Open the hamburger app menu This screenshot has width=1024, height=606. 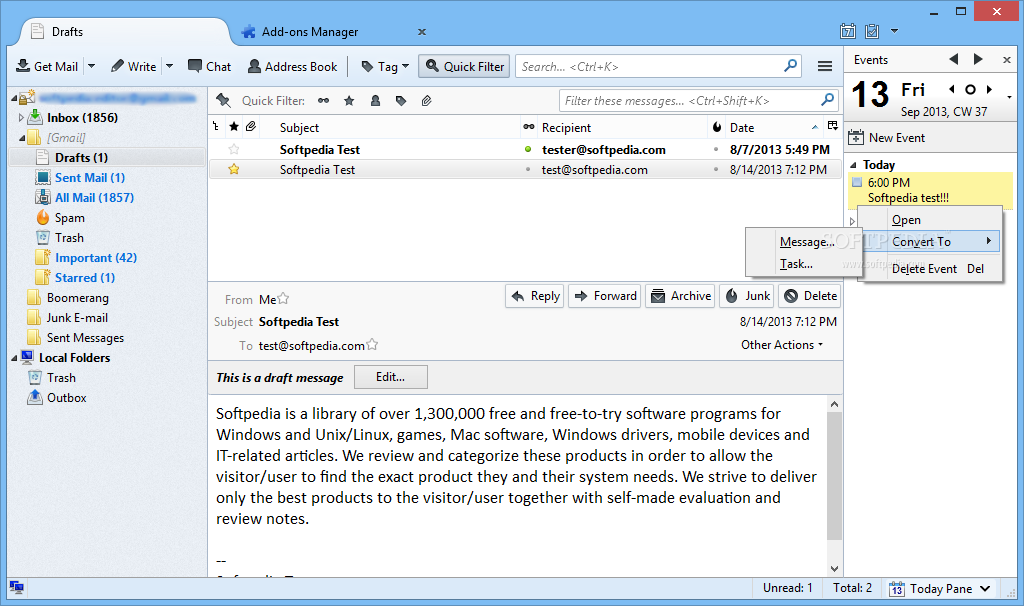(x=825, y=67)
